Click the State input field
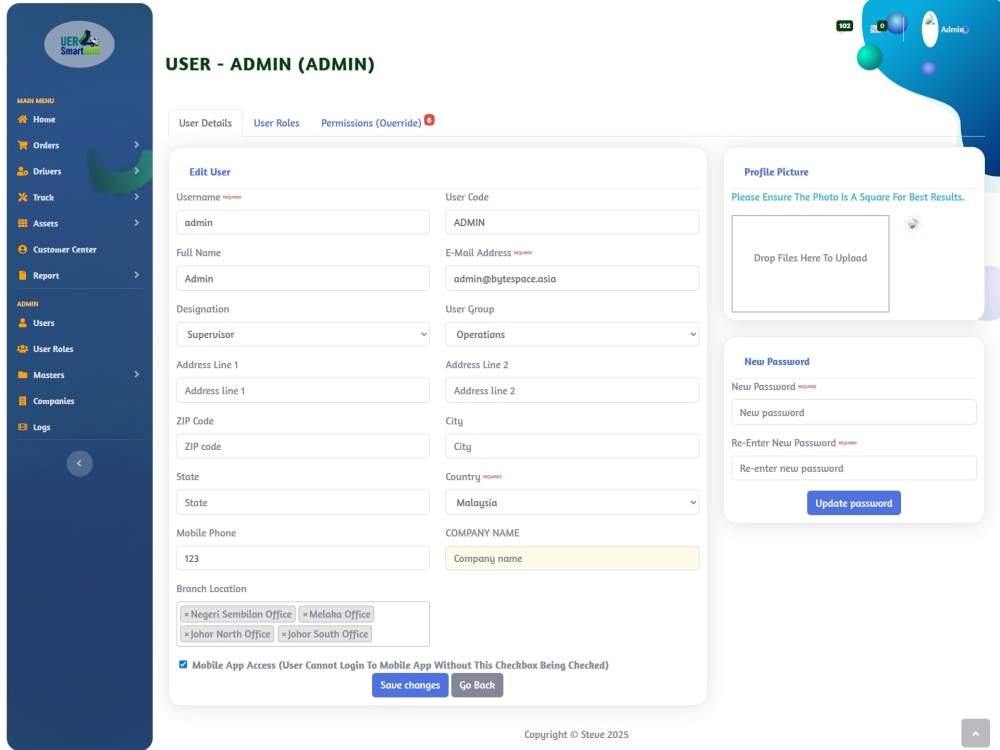The width and height of the screenshot is (1000, 750). pos(303,503)
